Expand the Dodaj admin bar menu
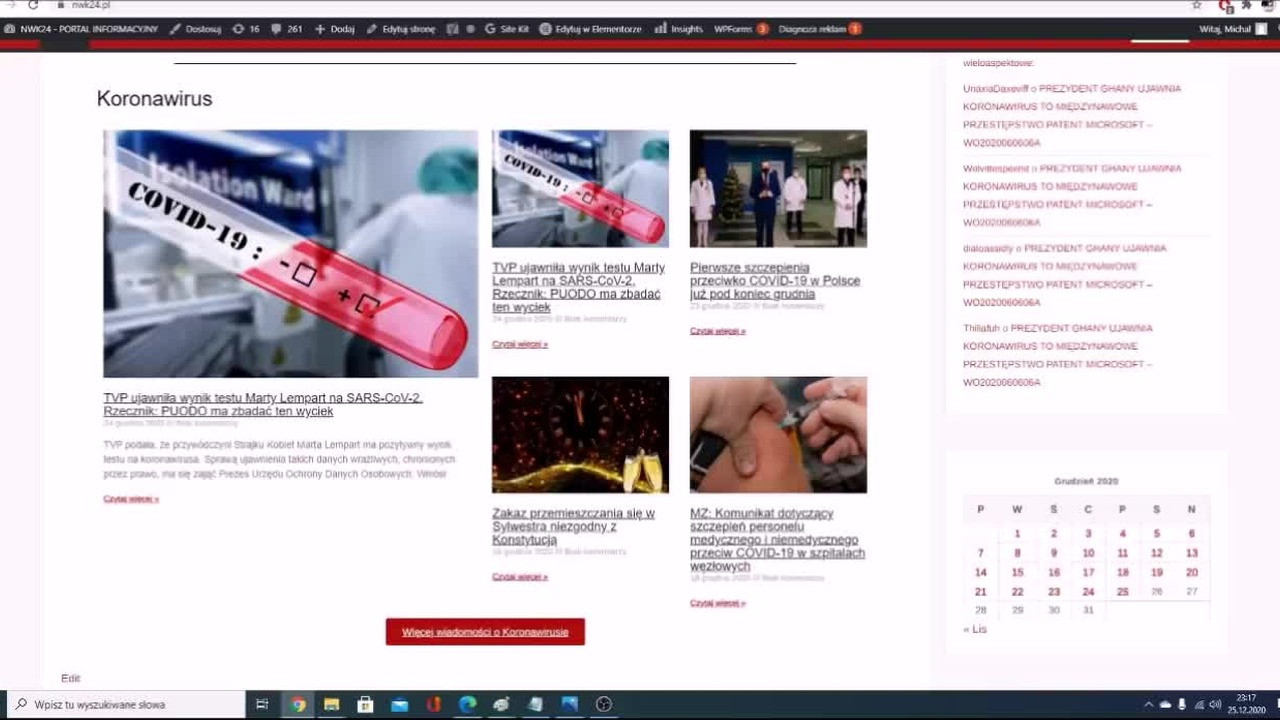Viewport: 1280px width, 720px height. (x=335, y=29)
